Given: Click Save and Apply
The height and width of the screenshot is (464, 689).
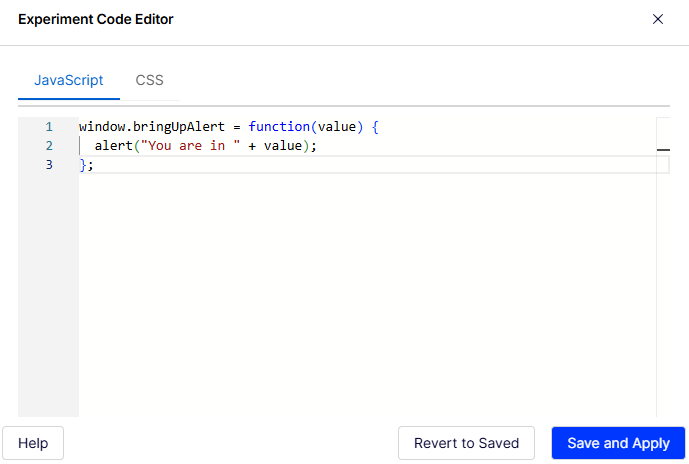Looking at the screenshot, I should tap(618, 443).
